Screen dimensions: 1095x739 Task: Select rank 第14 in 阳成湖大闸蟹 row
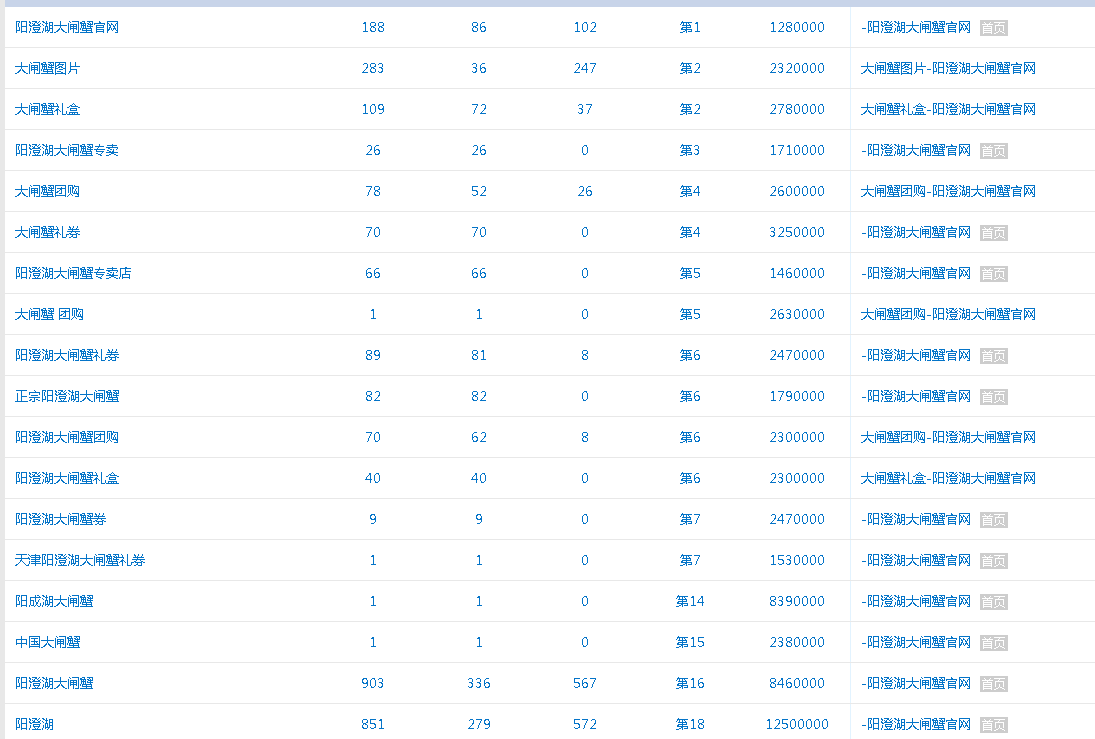coord(690,601)
